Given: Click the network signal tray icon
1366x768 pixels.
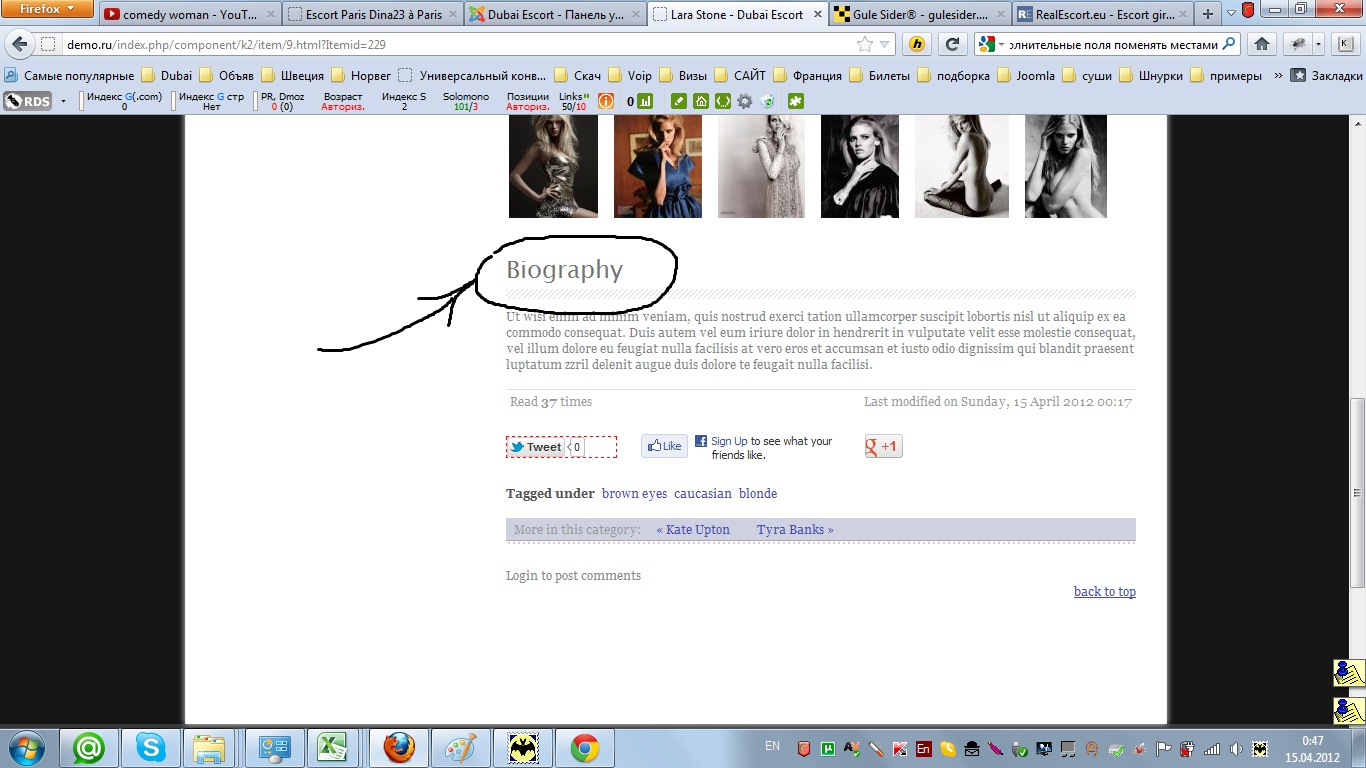Looking at the screenshot, I should tap(1212, 748).
